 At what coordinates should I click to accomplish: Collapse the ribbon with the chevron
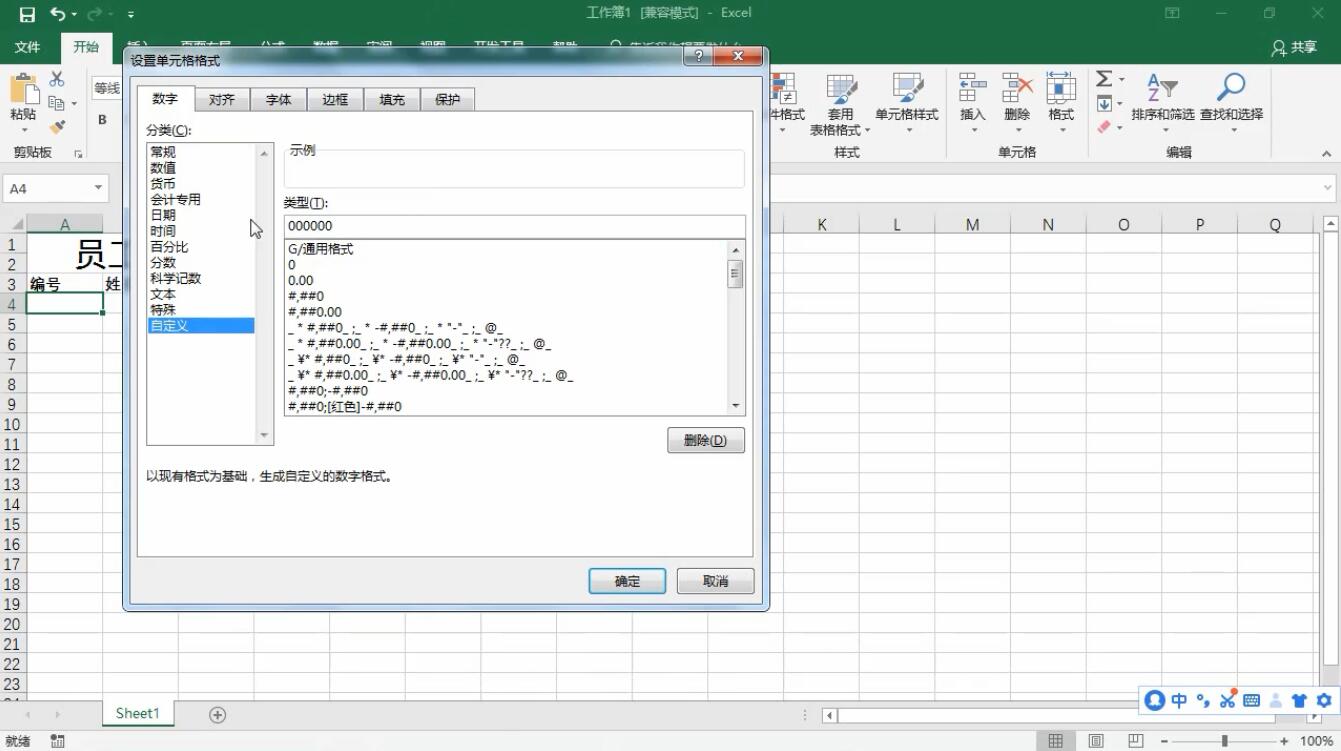pos(1326,154)
